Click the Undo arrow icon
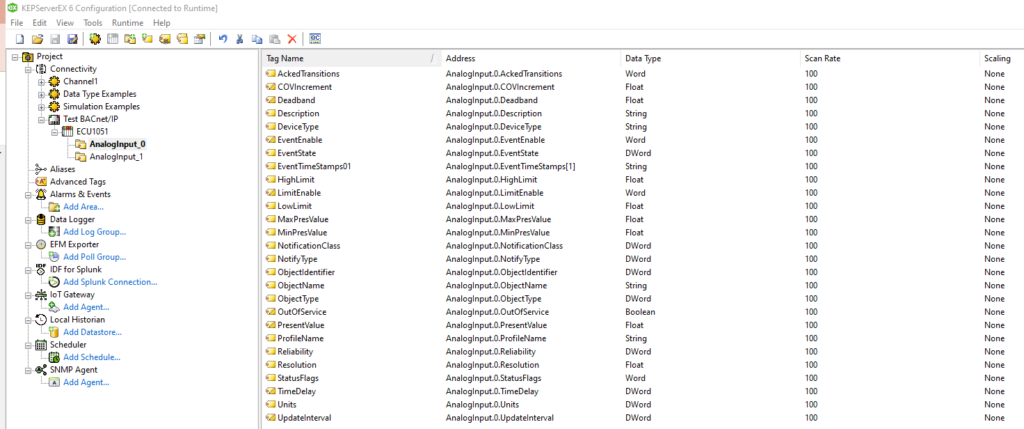The width and height of the screenshot is (1024, 429). tap(223, 39)
